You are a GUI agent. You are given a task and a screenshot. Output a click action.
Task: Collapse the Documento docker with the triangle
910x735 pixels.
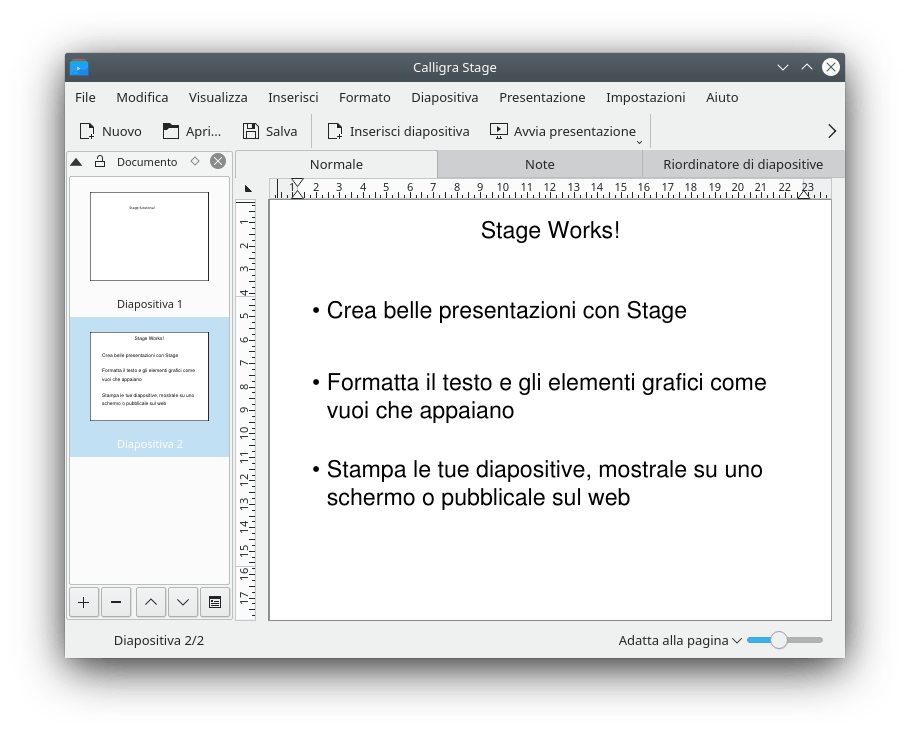pos(76,162)
